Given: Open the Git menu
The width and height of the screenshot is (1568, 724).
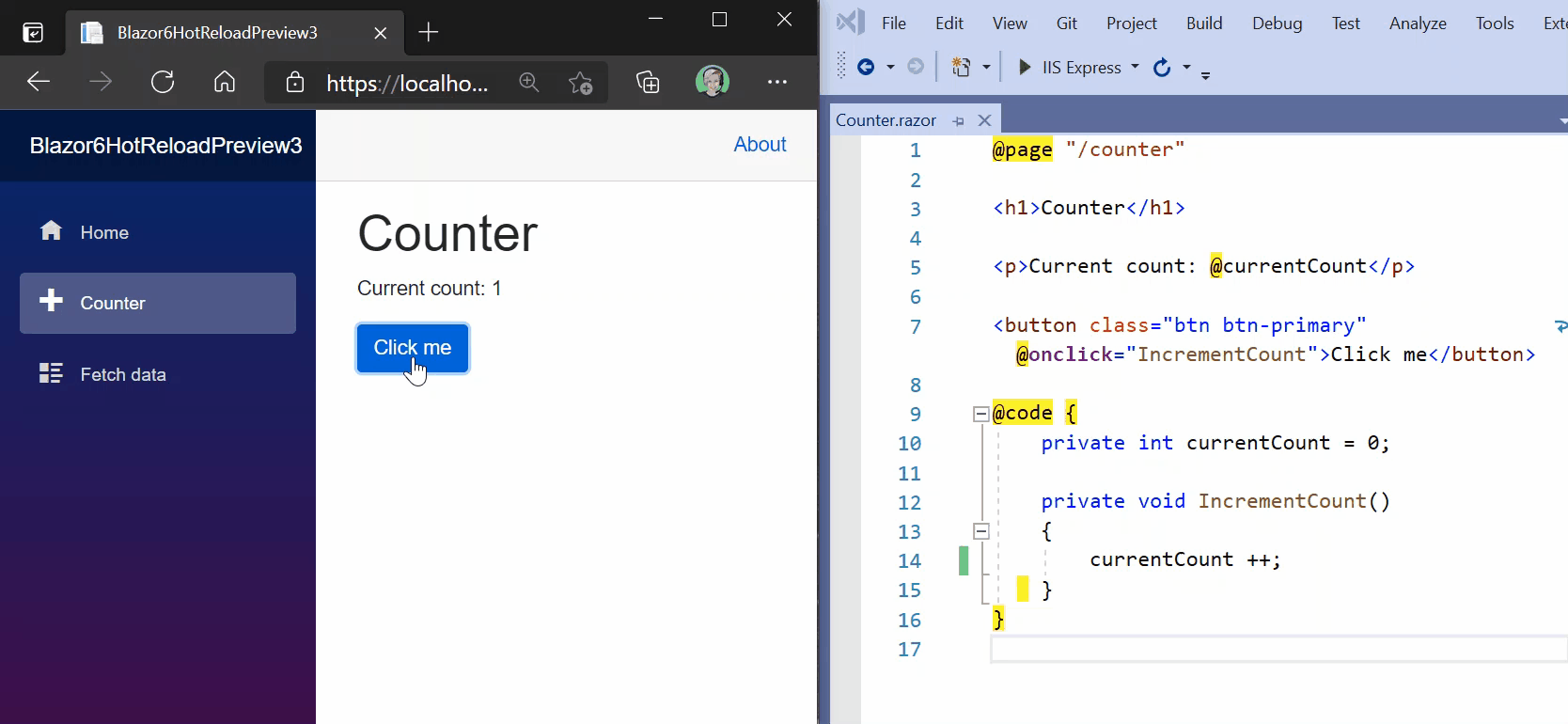Looking at the screenshot, I should coord(1067,24).
